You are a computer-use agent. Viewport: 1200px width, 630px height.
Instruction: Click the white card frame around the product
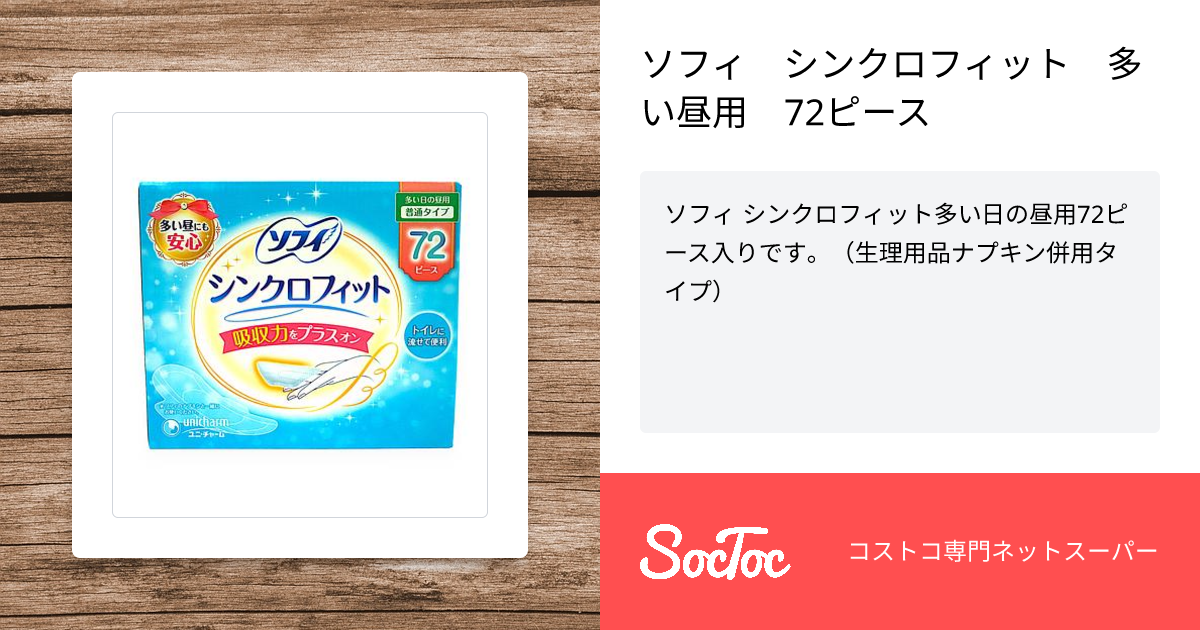pyautogui.click(x=300, y=315)
